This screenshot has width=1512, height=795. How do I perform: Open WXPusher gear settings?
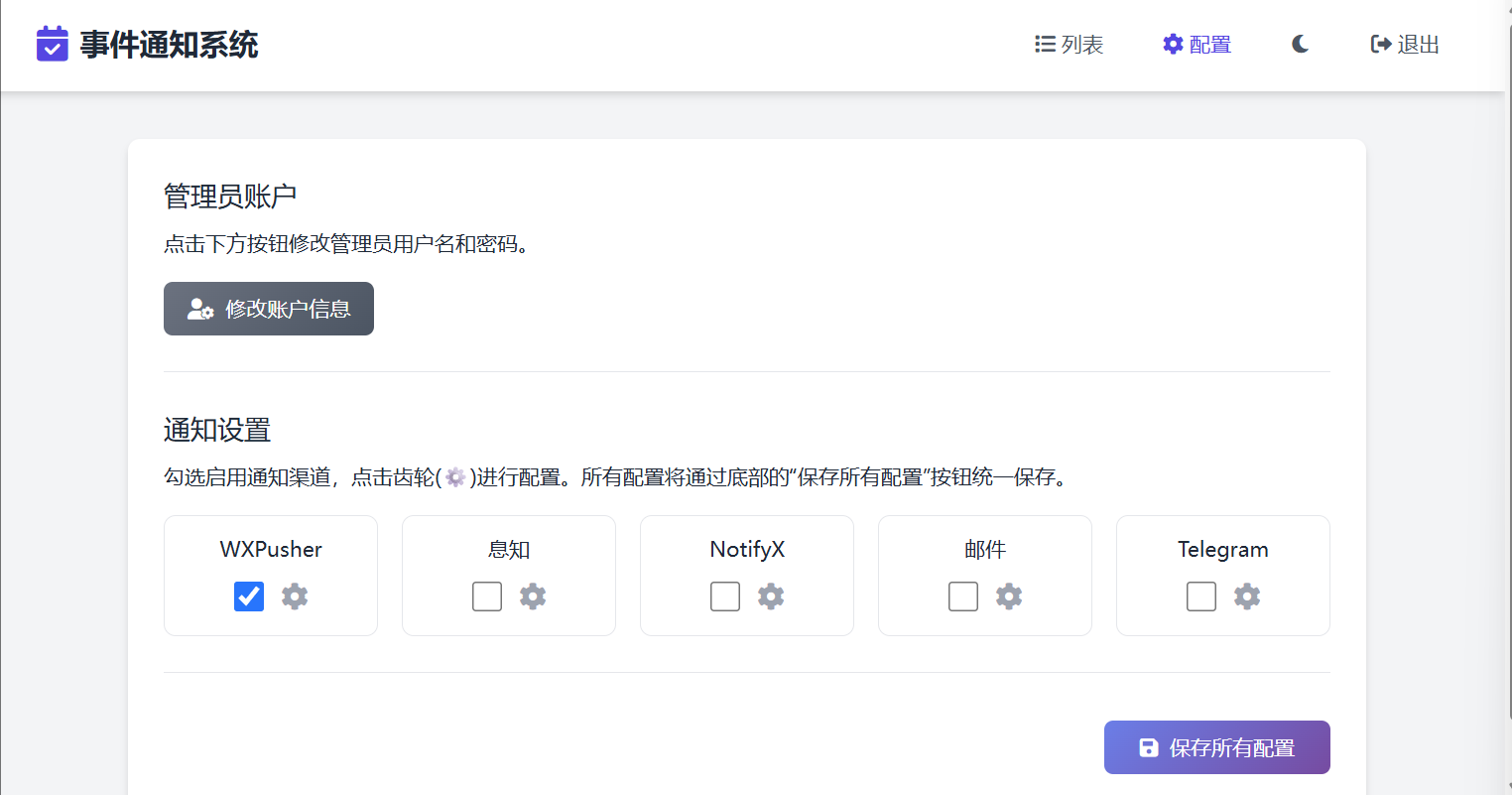pyautogui.click(x=295, y=596)
